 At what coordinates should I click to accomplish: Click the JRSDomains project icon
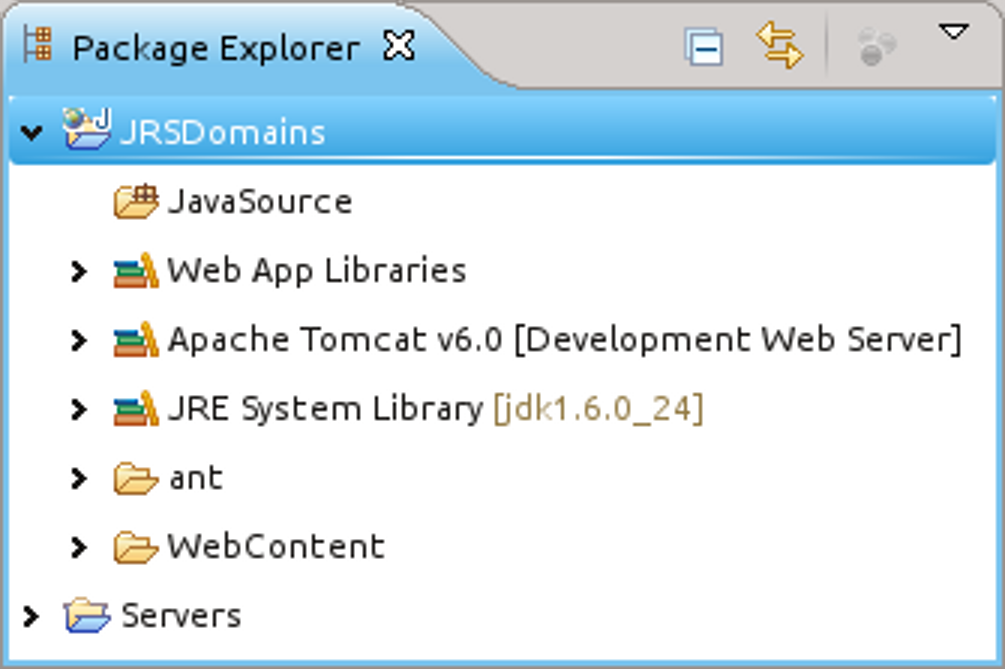tap(85, 131)
